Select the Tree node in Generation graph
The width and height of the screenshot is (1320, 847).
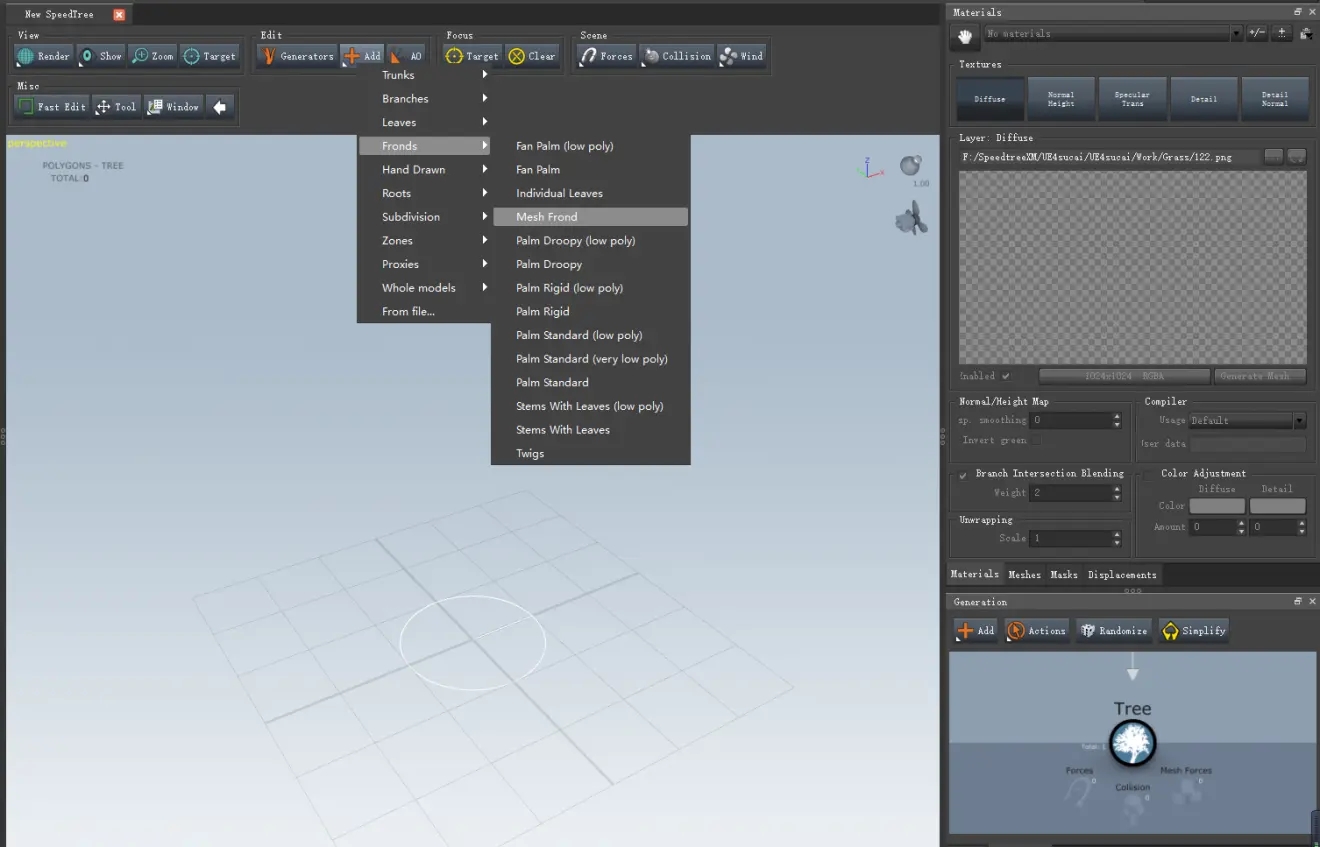(x=1133, y=743)
